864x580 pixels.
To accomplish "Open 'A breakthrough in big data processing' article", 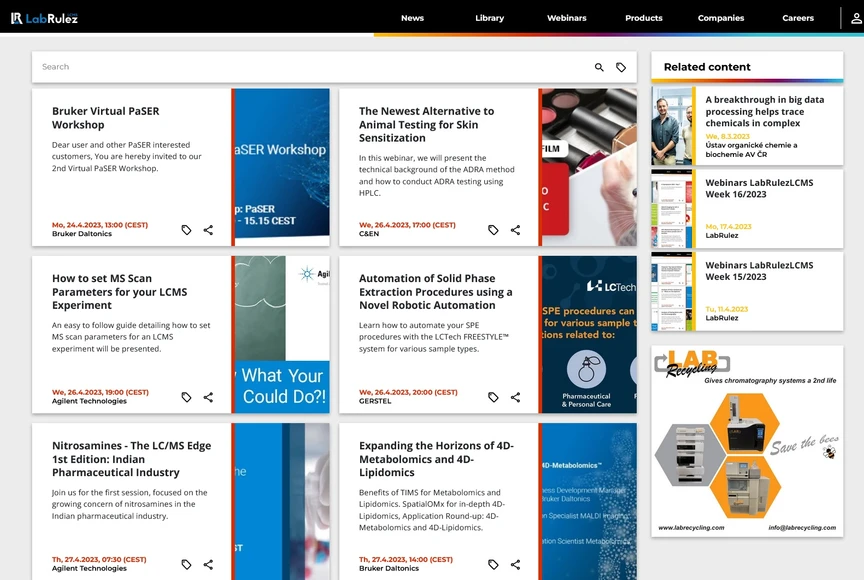I will pyautogui.click(x=765, y=111).
